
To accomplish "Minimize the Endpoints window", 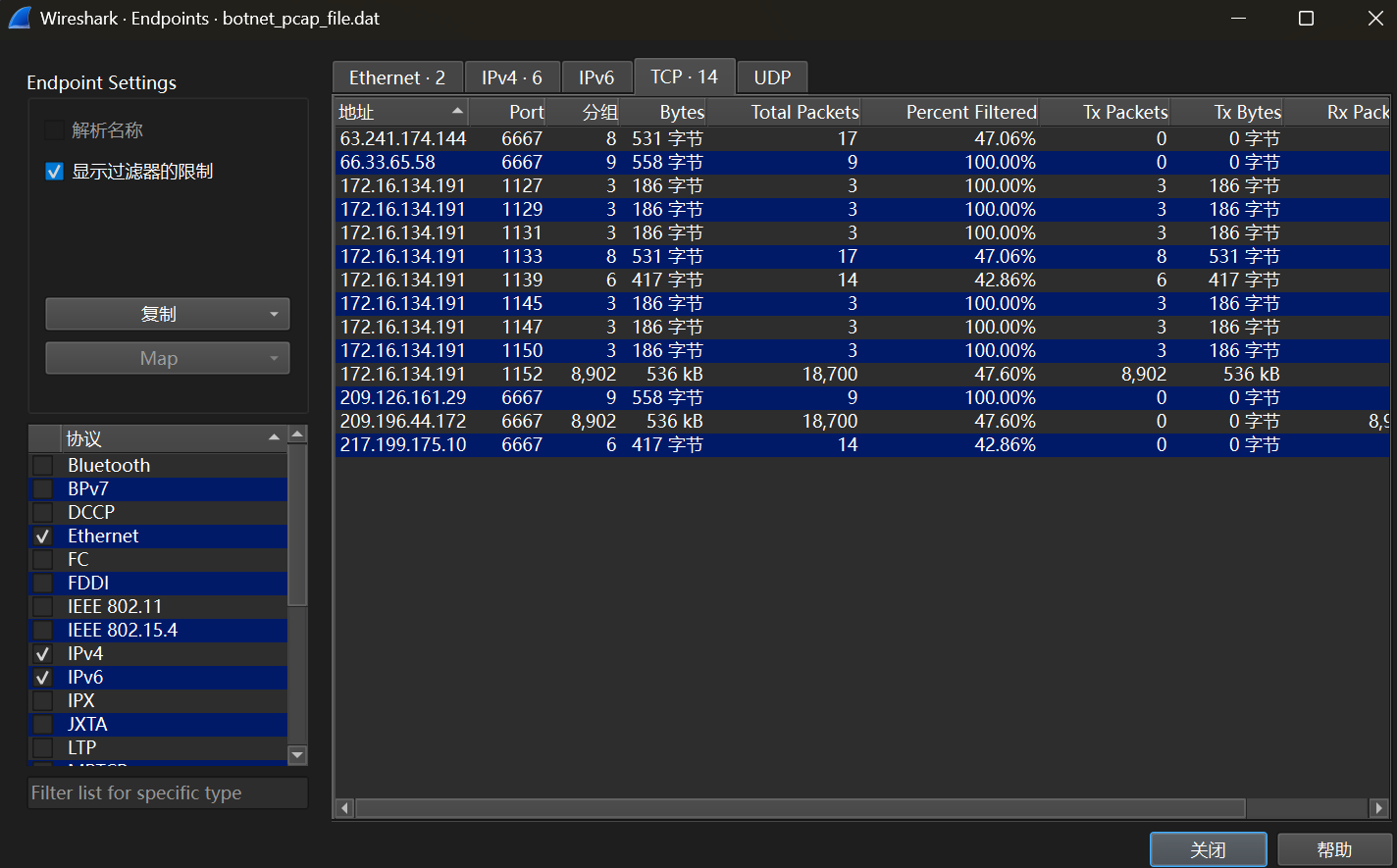I will [x=1239, y=18].
